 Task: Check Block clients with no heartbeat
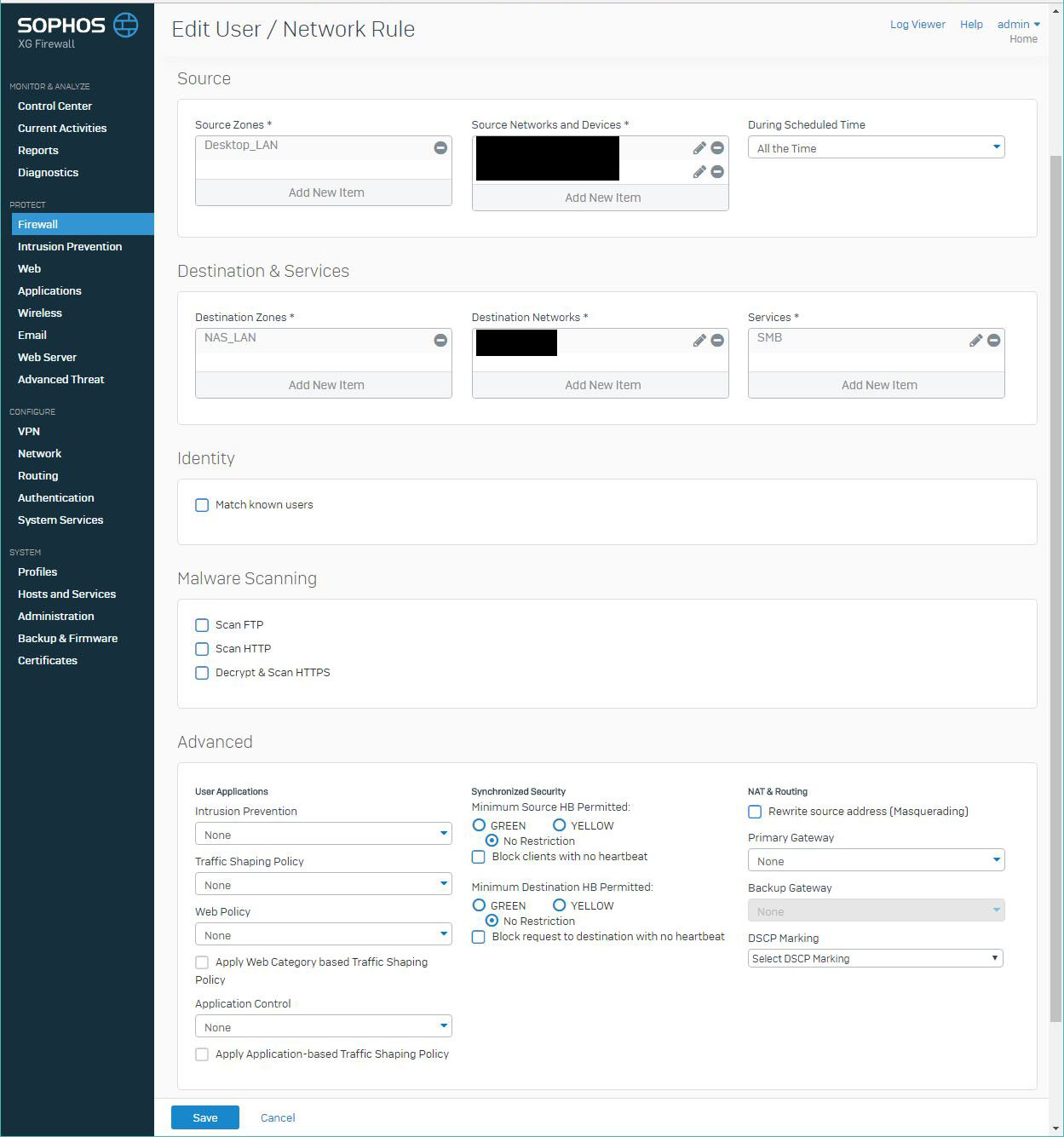pyautogui.click(x=479, y=857)
